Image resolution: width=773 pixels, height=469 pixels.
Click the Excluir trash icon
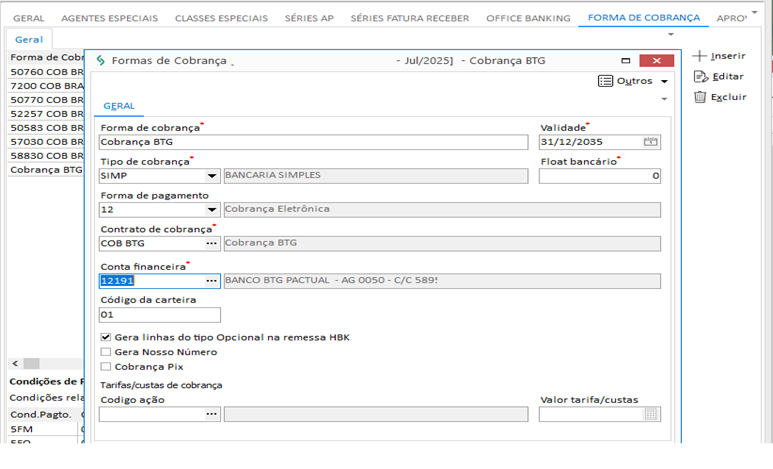click(x=700, y=97)
